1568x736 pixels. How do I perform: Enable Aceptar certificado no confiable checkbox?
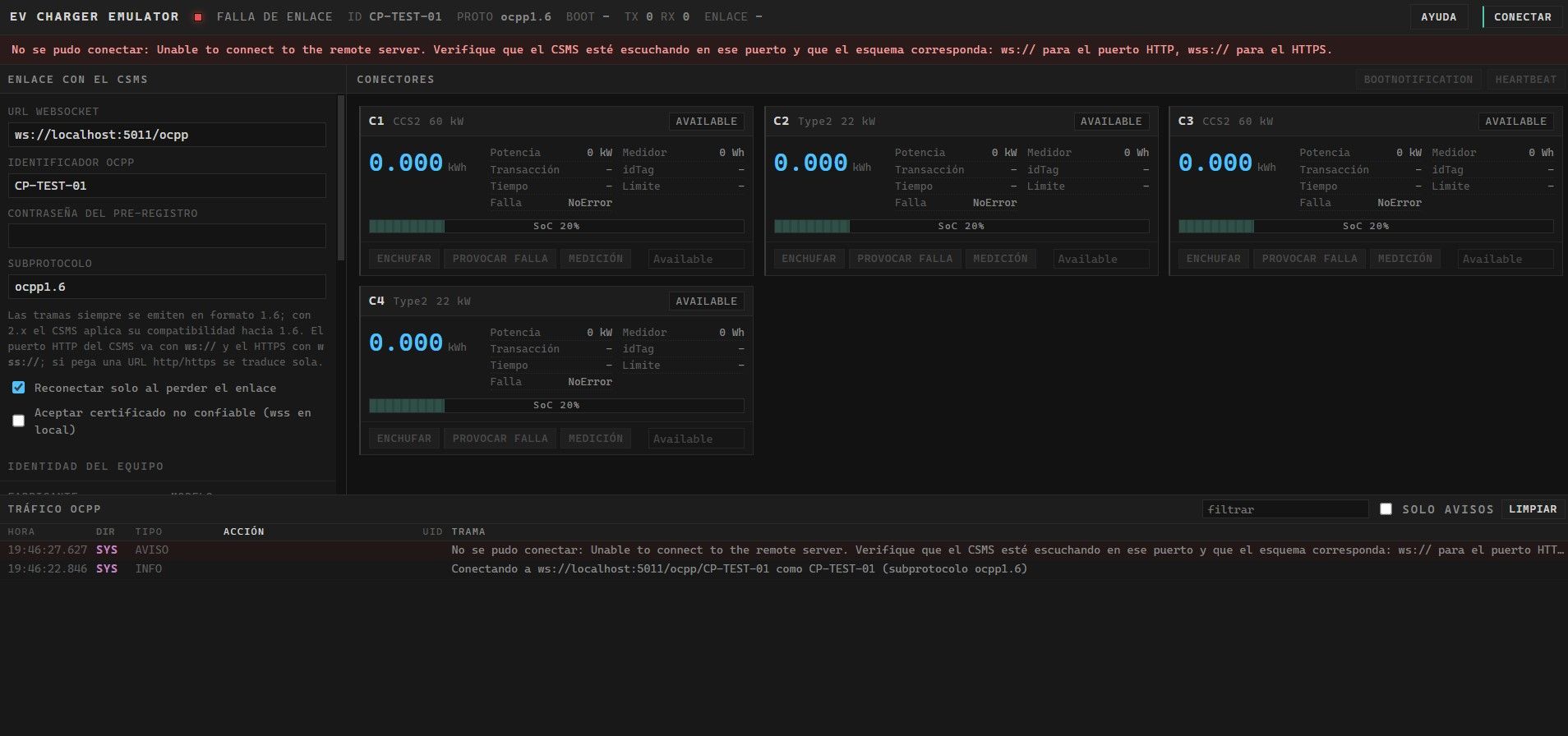[18, 421]
